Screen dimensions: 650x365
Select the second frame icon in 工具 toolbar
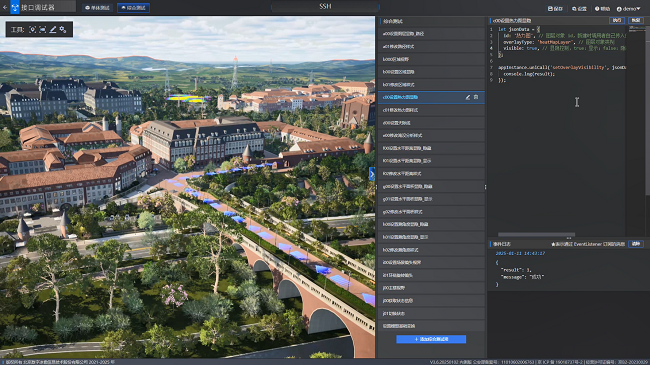point(42,29)
